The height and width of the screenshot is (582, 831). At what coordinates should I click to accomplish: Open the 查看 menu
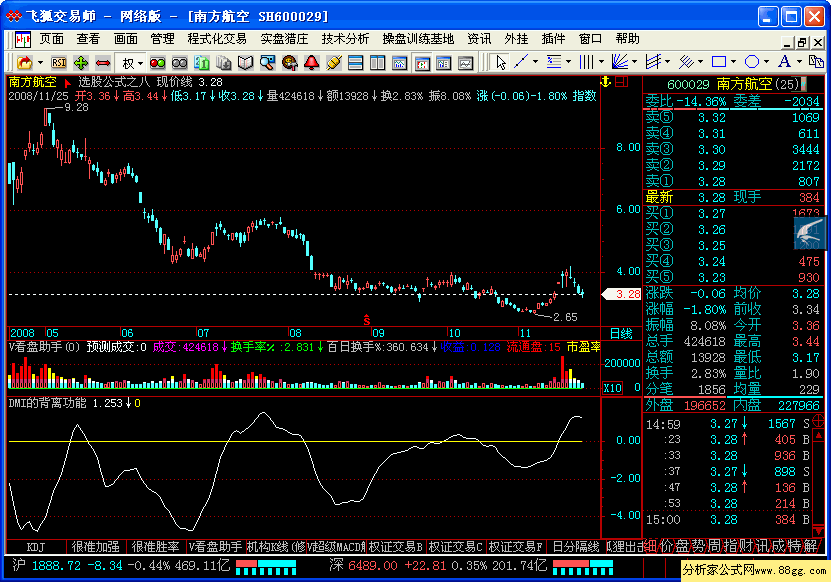pyautogui.click(x=88, y=39)
